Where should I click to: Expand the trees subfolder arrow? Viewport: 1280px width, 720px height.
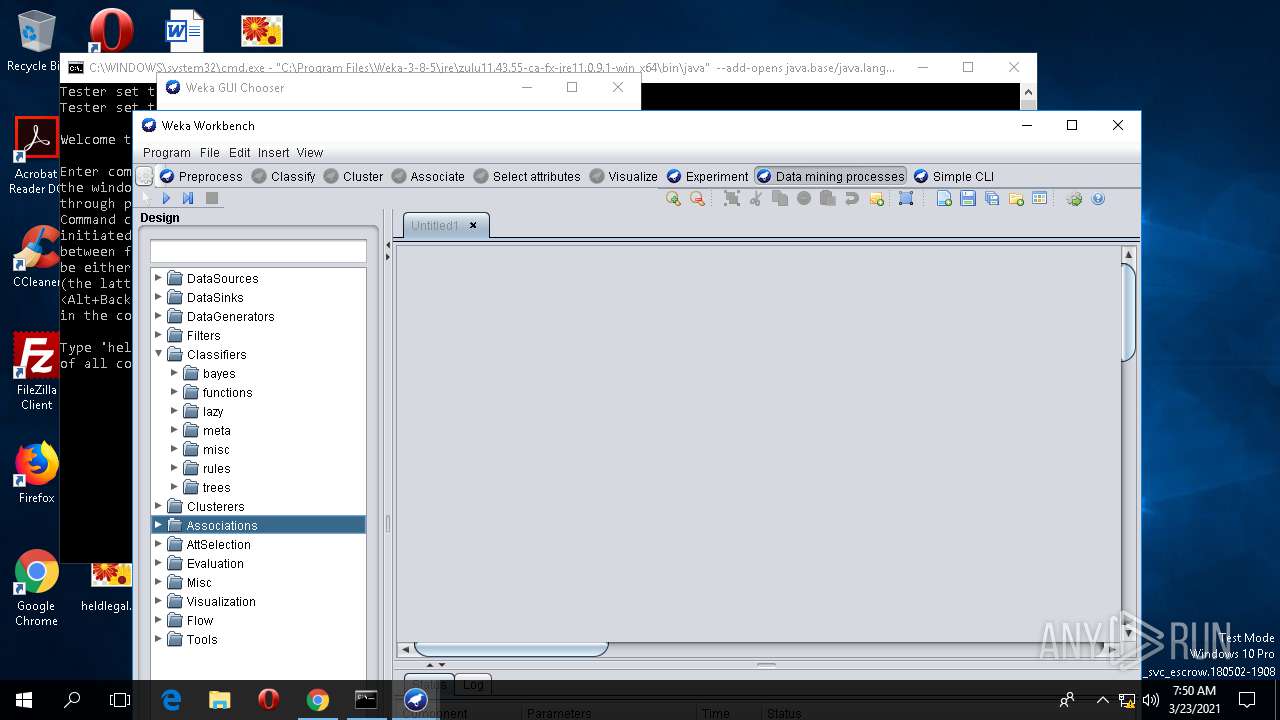pos(174,487)
